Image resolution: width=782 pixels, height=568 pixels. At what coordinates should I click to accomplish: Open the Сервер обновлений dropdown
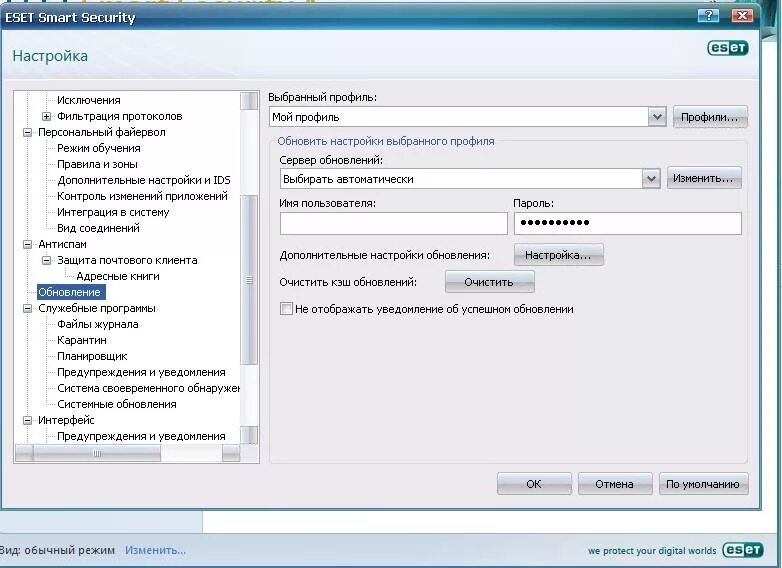[x=651, y=179]
